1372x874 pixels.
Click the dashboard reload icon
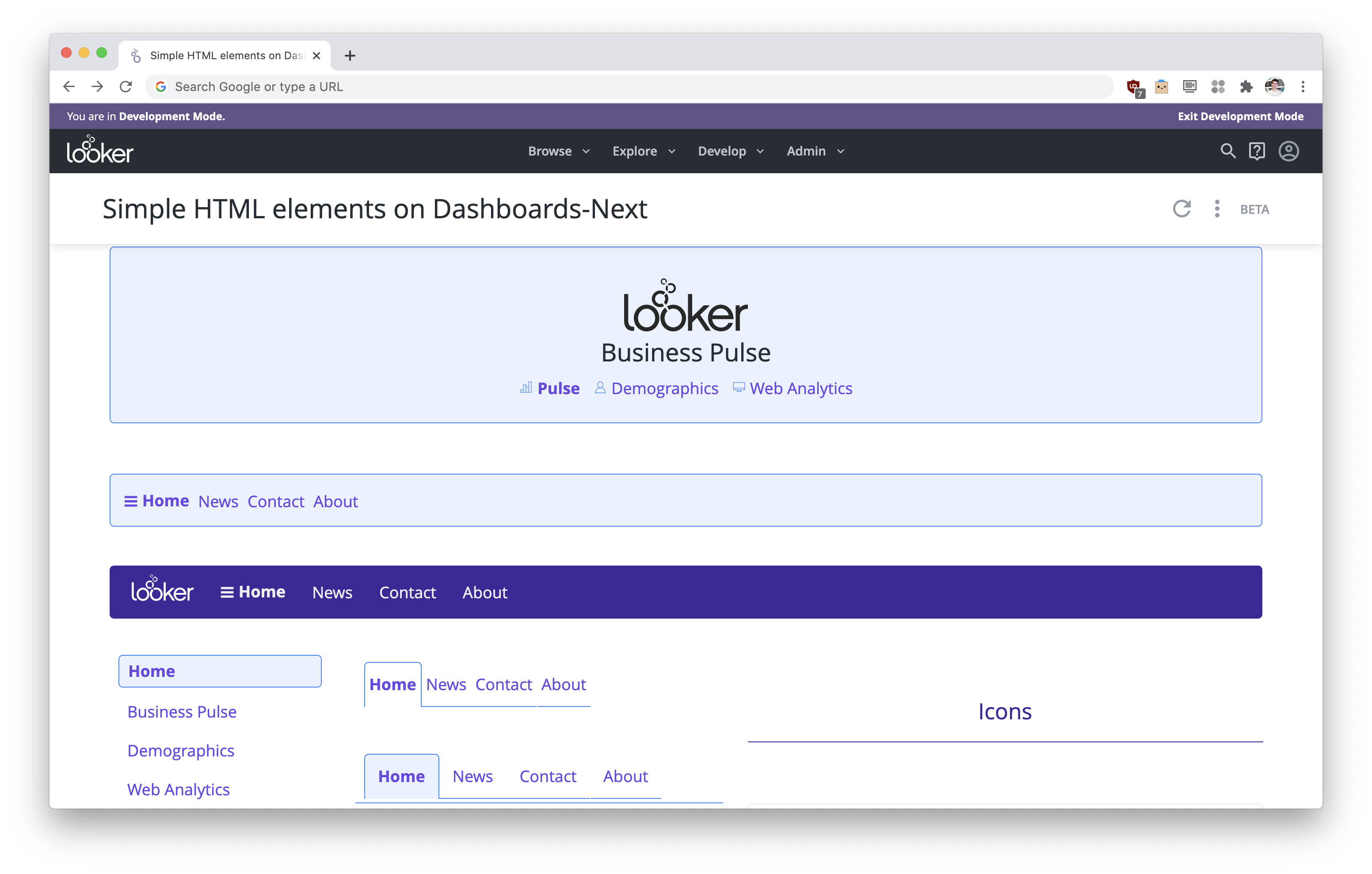tap(1181, 209)
